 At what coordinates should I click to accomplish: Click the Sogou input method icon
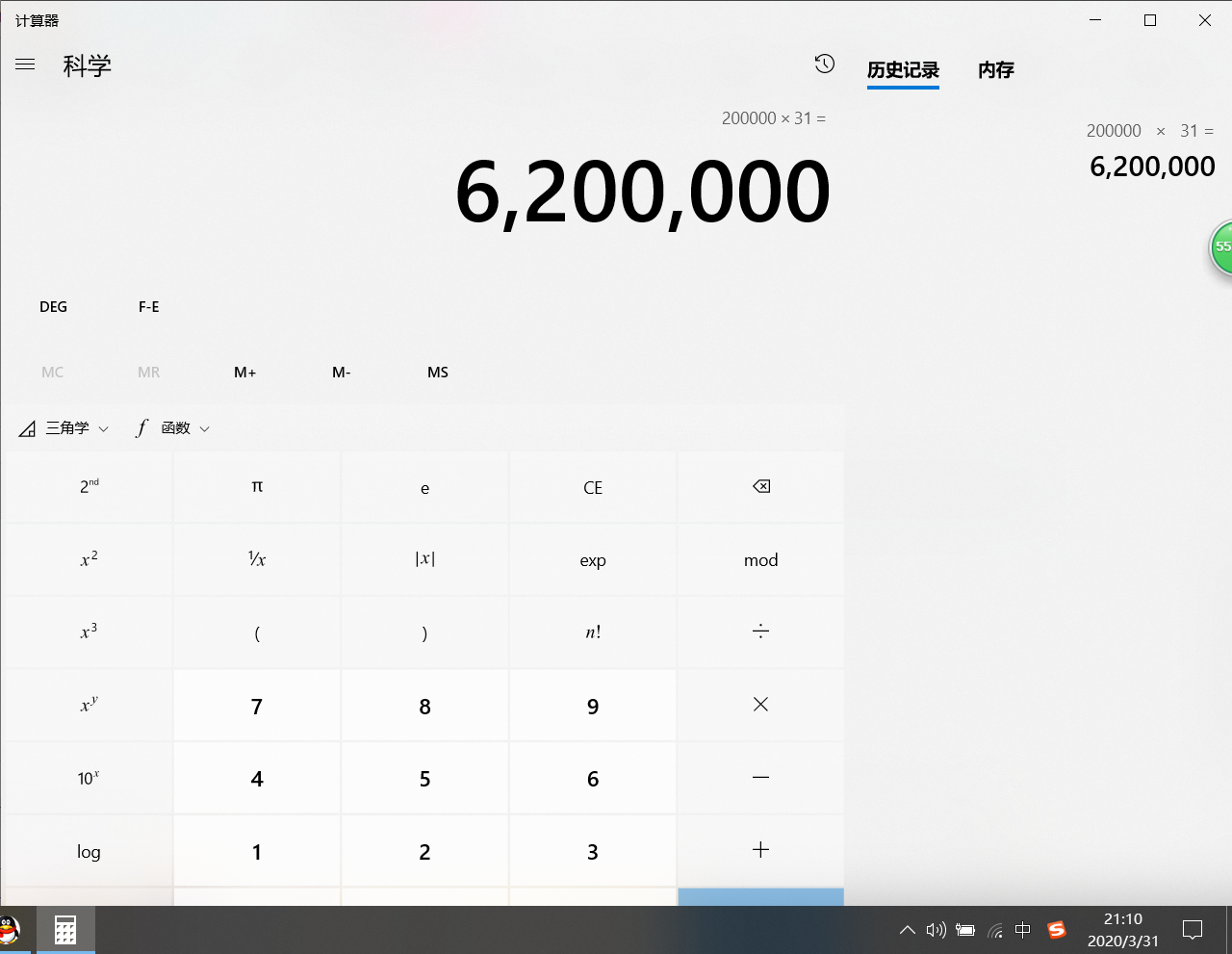coord(1057,930)
